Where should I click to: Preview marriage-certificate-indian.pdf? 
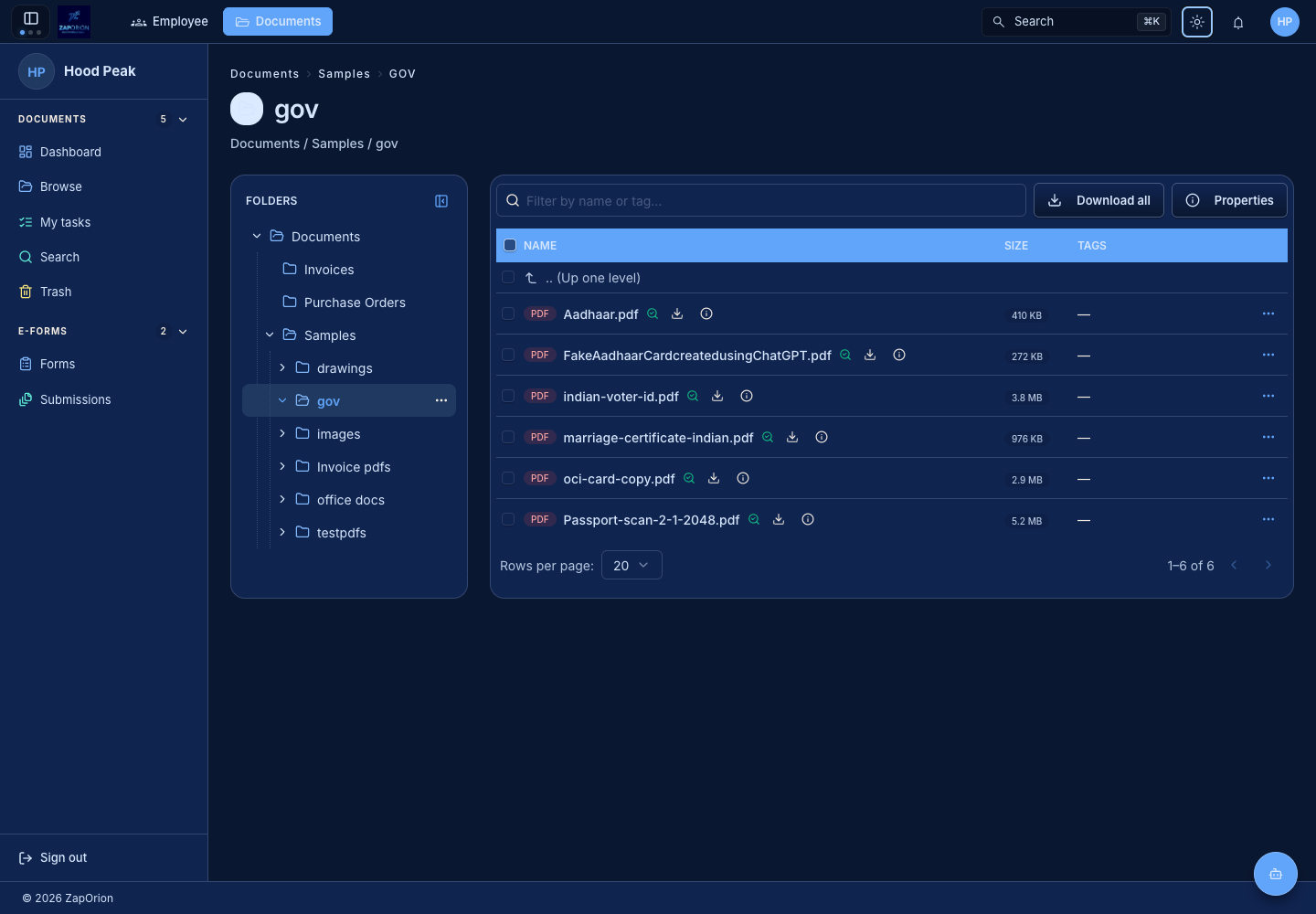(768, 437)
